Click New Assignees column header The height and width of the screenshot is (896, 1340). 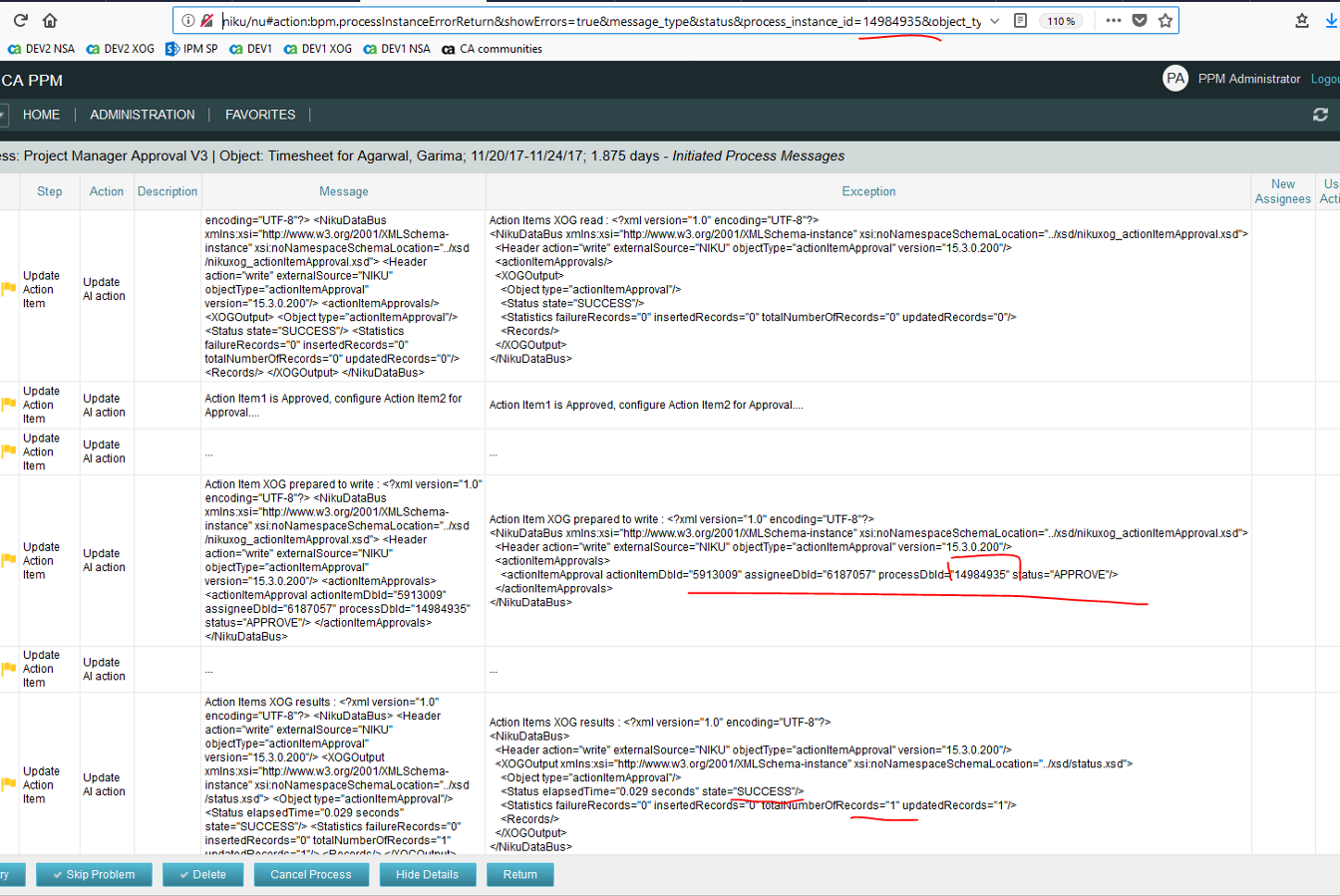[1283, 191]
